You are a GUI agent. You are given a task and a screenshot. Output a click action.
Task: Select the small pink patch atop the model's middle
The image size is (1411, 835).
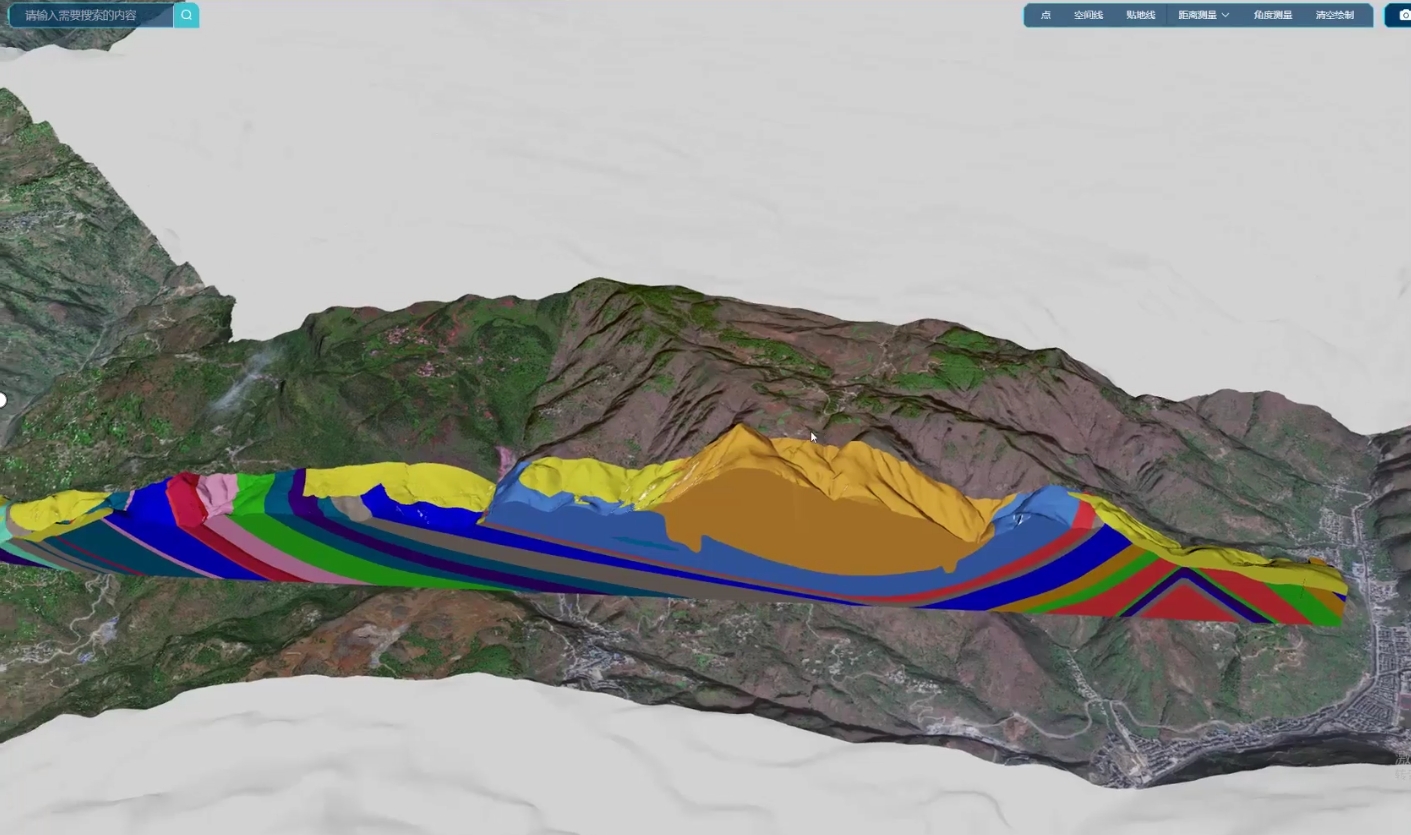508,461
